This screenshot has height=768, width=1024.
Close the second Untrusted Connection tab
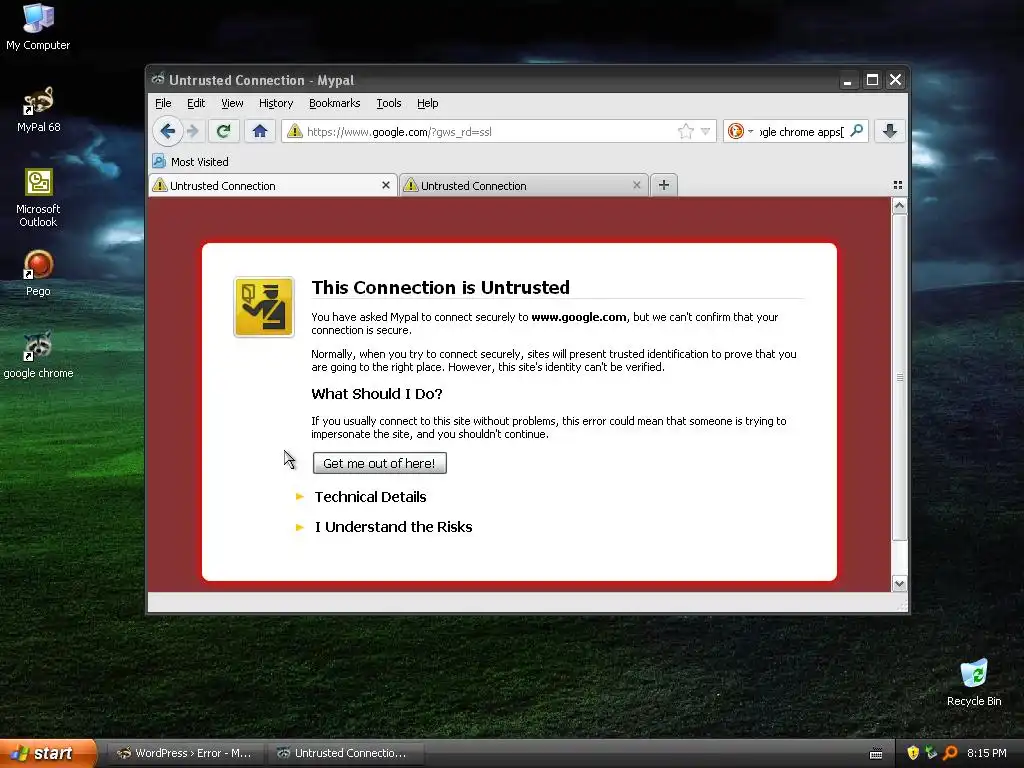(637, 185)
